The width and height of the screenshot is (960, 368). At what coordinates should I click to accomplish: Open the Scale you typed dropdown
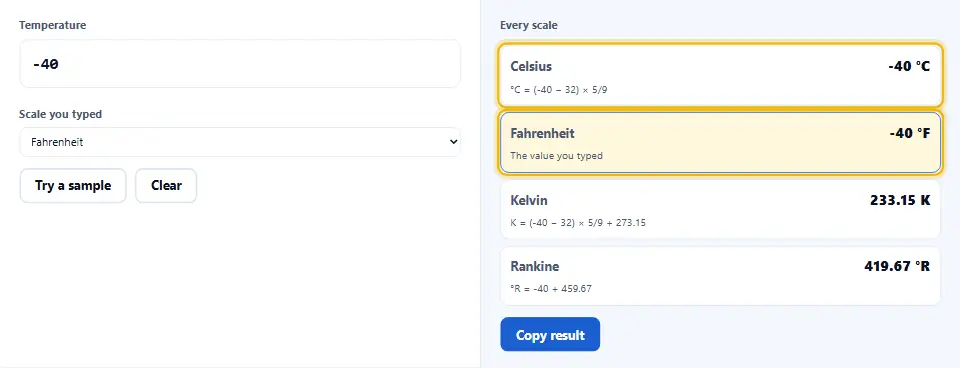240,142
